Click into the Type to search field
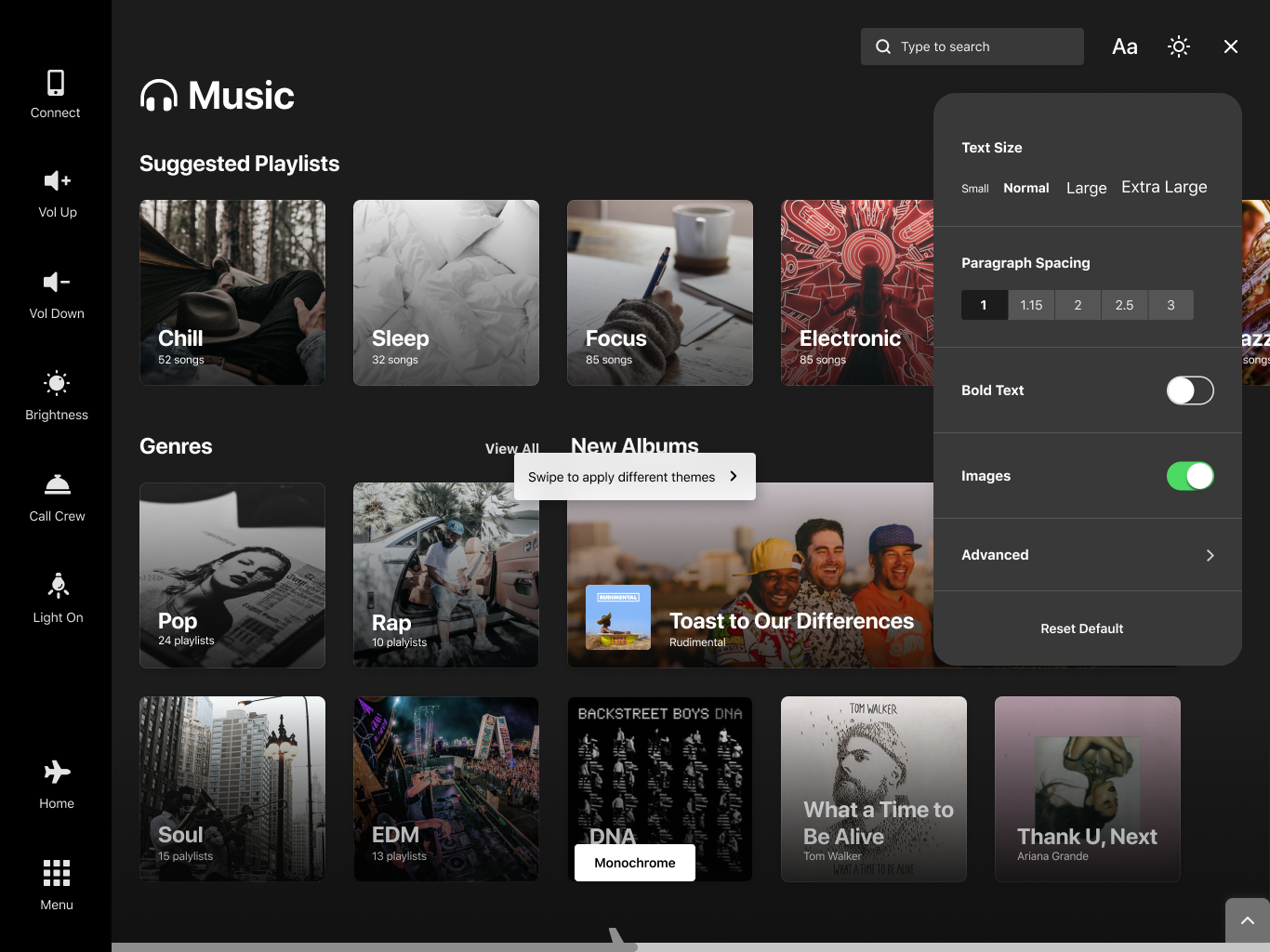 (x=972, y=46)
